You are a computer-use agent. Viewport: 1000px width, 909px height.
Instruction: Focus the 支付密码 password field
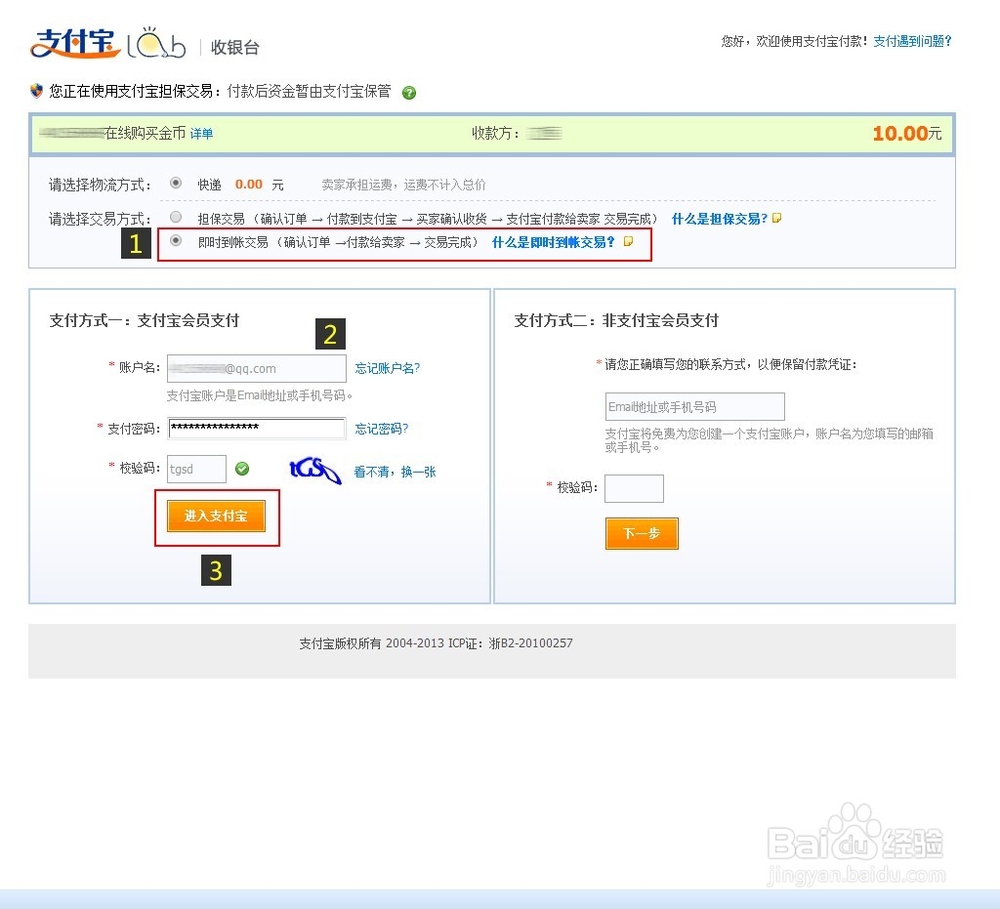click(256, 428)
